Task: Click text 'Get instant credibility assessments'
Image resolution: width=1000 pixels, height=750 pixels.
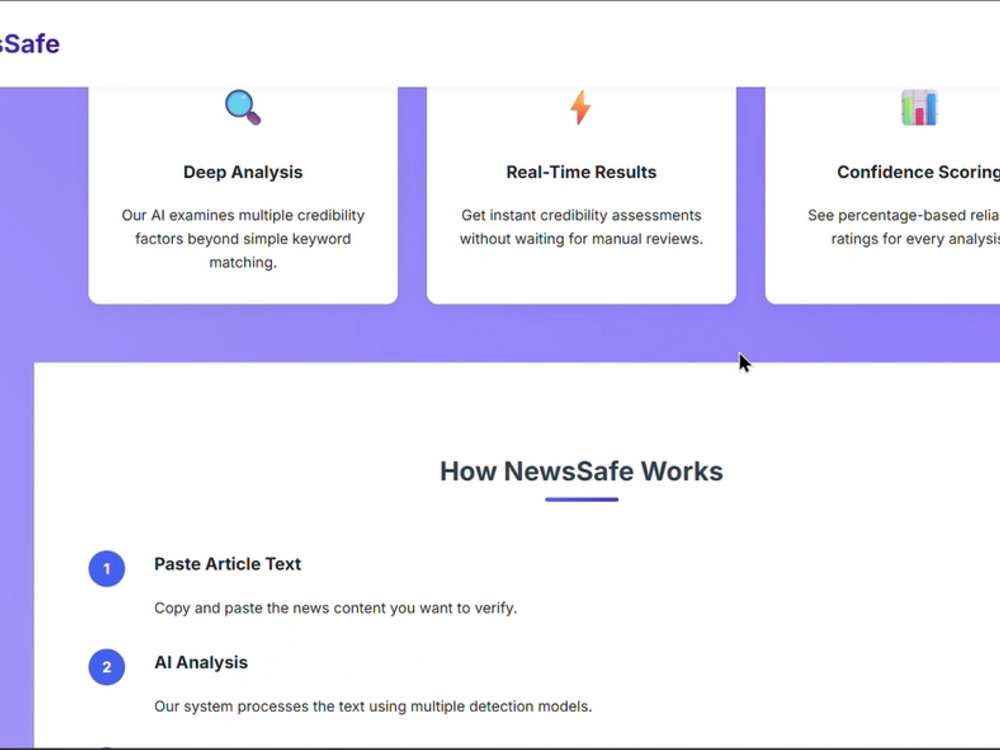Action: [x=581, y=216]
